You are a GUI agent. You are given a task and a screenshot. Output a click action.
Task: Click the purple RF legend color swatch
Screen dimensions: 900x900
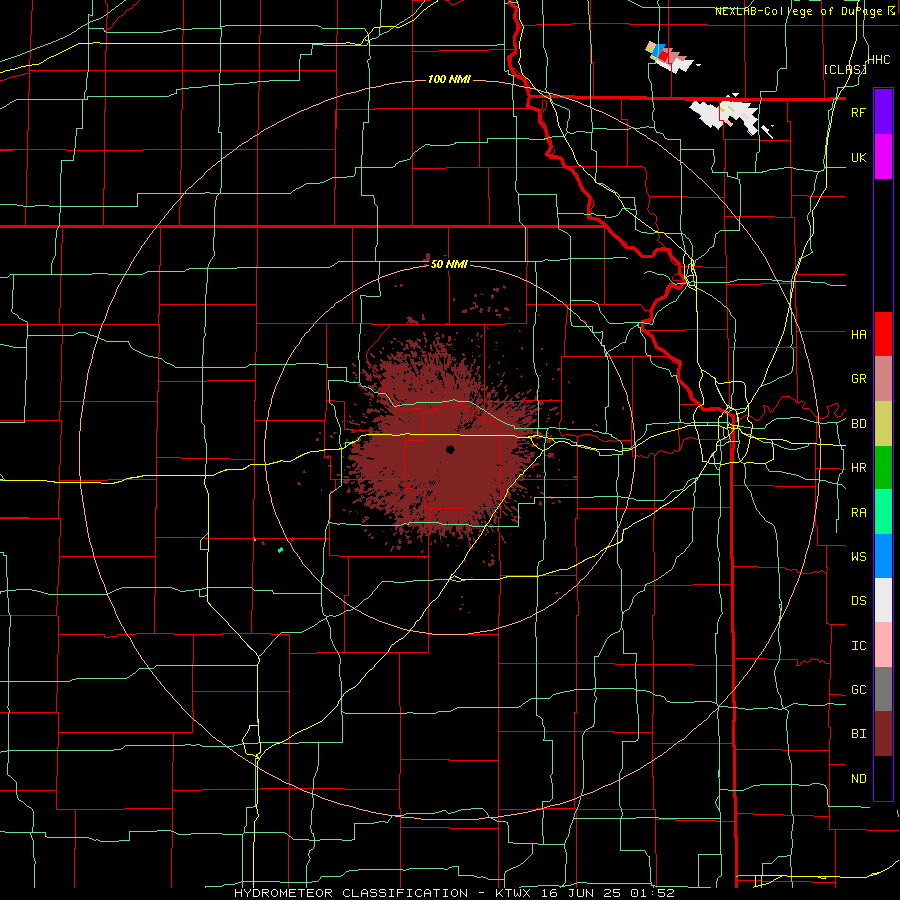(883, 112)
